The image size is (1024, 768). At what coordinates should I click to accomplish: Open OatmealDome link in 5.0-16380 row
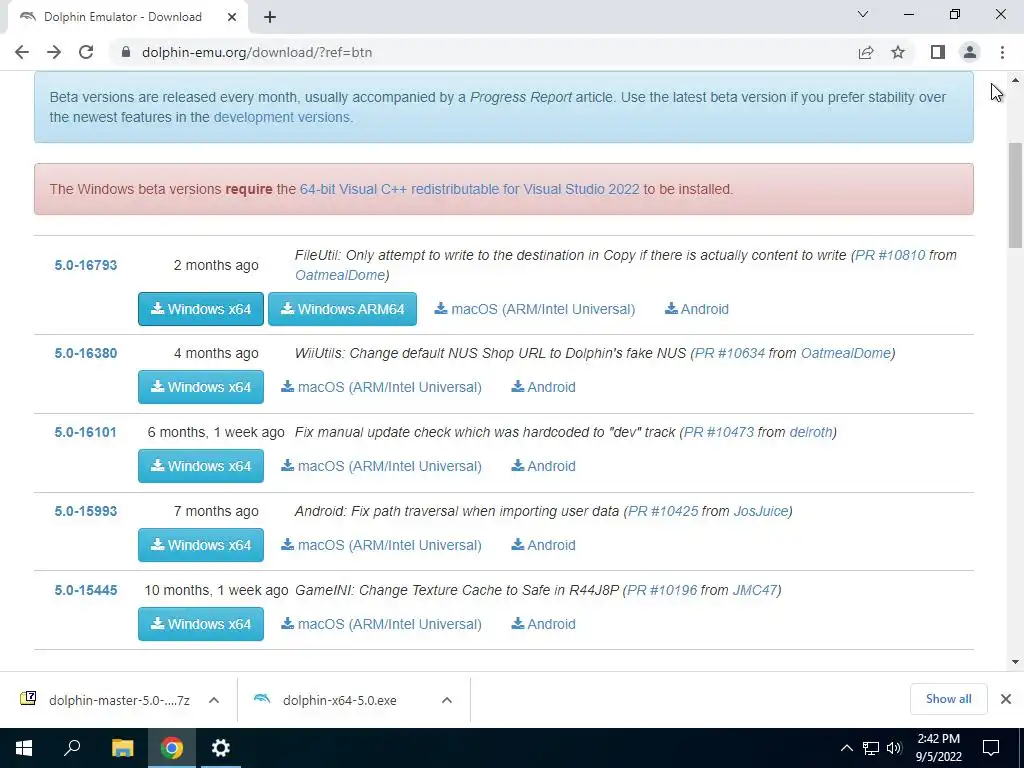pos(846,353)
